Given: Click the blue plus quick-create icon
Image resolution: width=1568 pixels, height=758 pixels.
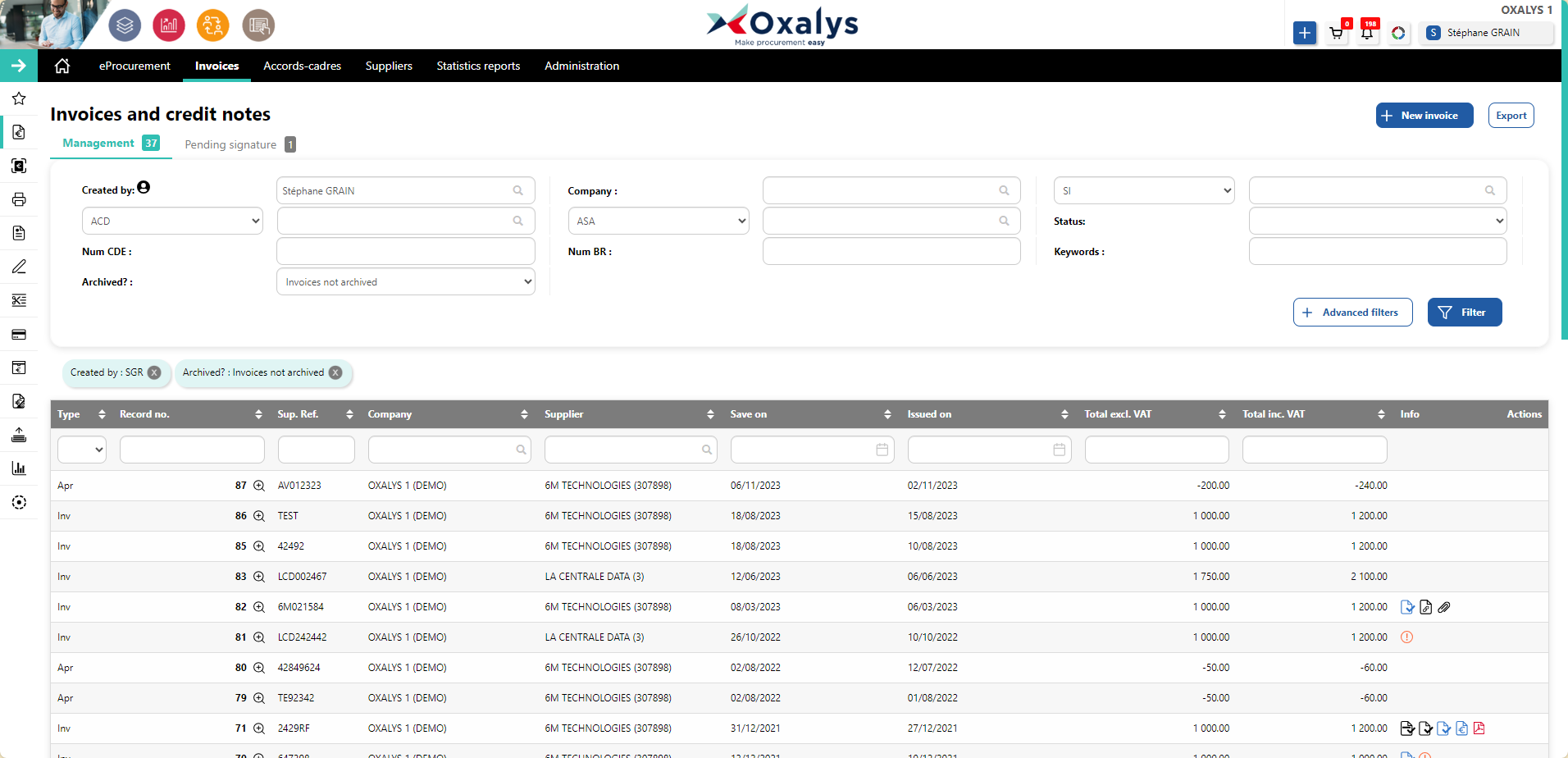Looking at the screenshot, I should coord(1305,33).
